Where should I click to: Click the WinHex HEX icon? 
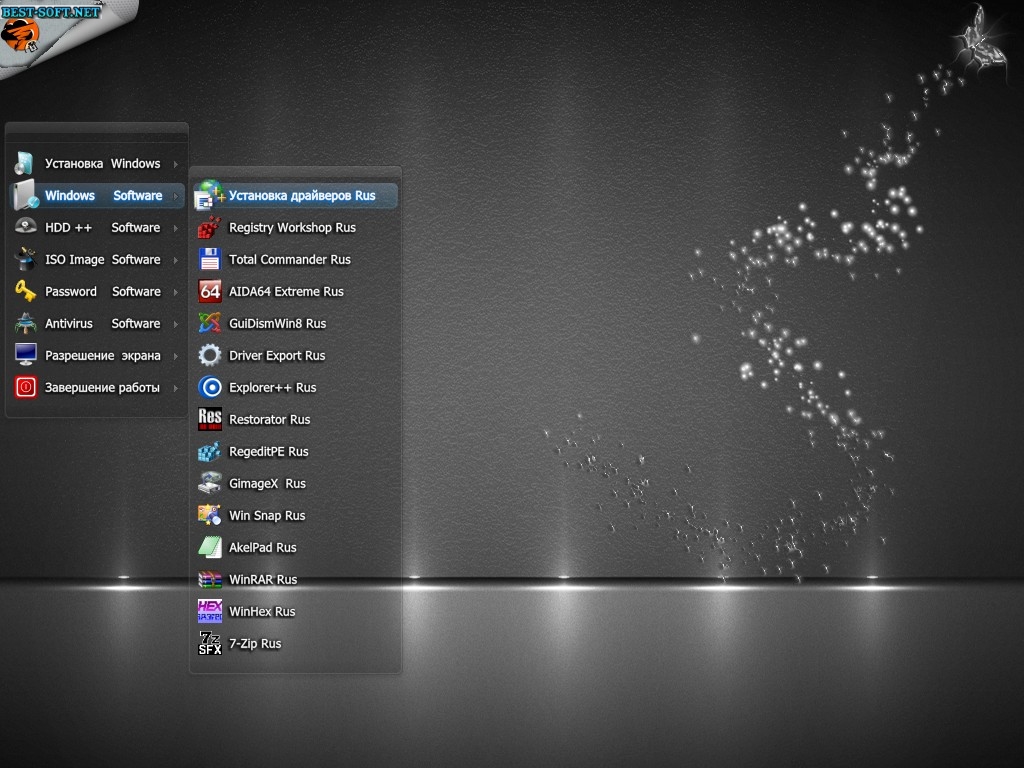click(x=210, y=611)
